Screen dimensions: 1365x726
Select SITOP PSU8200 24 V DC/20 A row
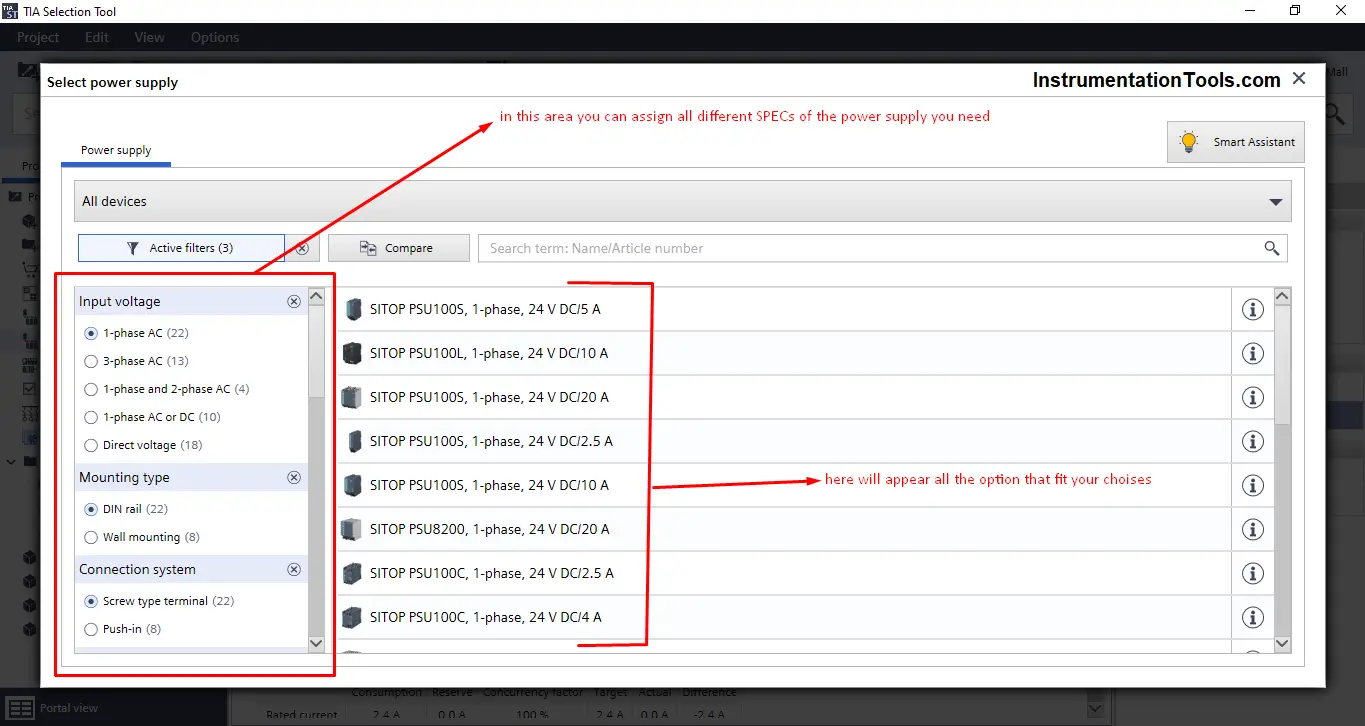[x=784, y=529]
